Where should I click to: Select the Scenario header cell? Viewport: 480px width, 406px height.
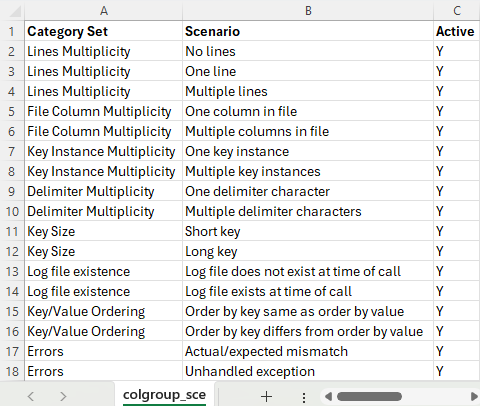point(308,31)
